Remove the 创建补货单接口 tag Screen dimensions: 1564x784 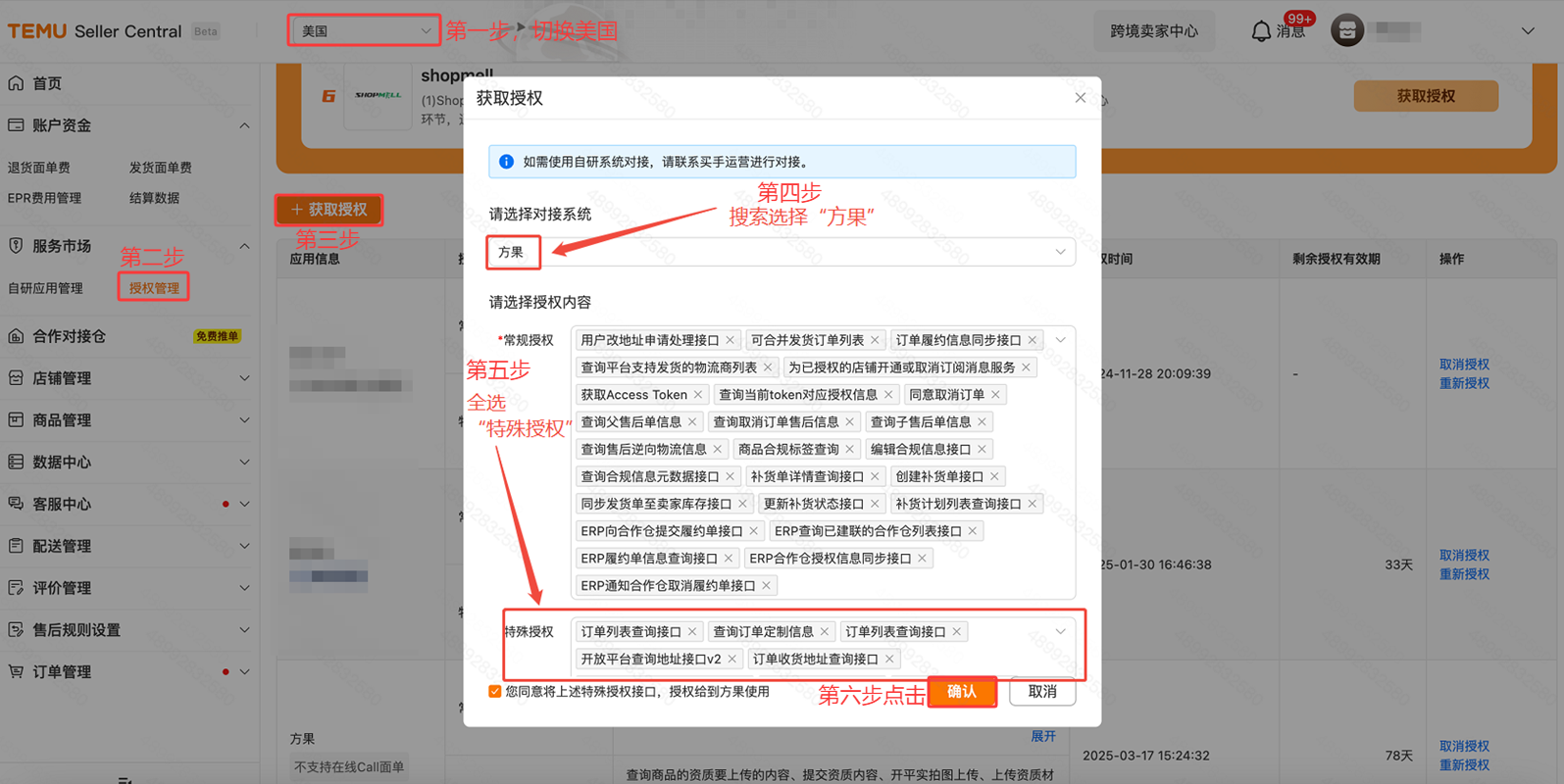[994, 477]
